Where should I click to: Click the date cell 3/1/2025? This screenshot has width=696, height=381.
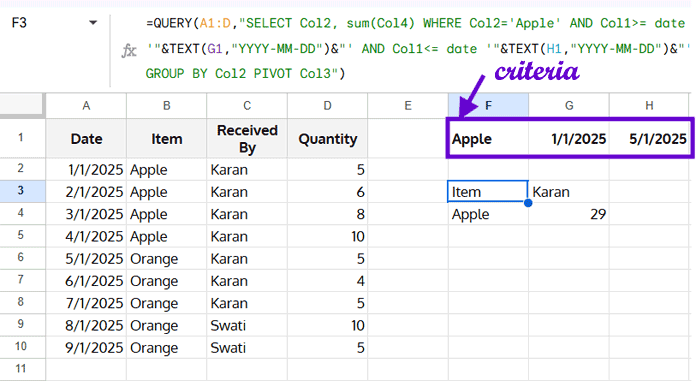click(x=86, y=214)
